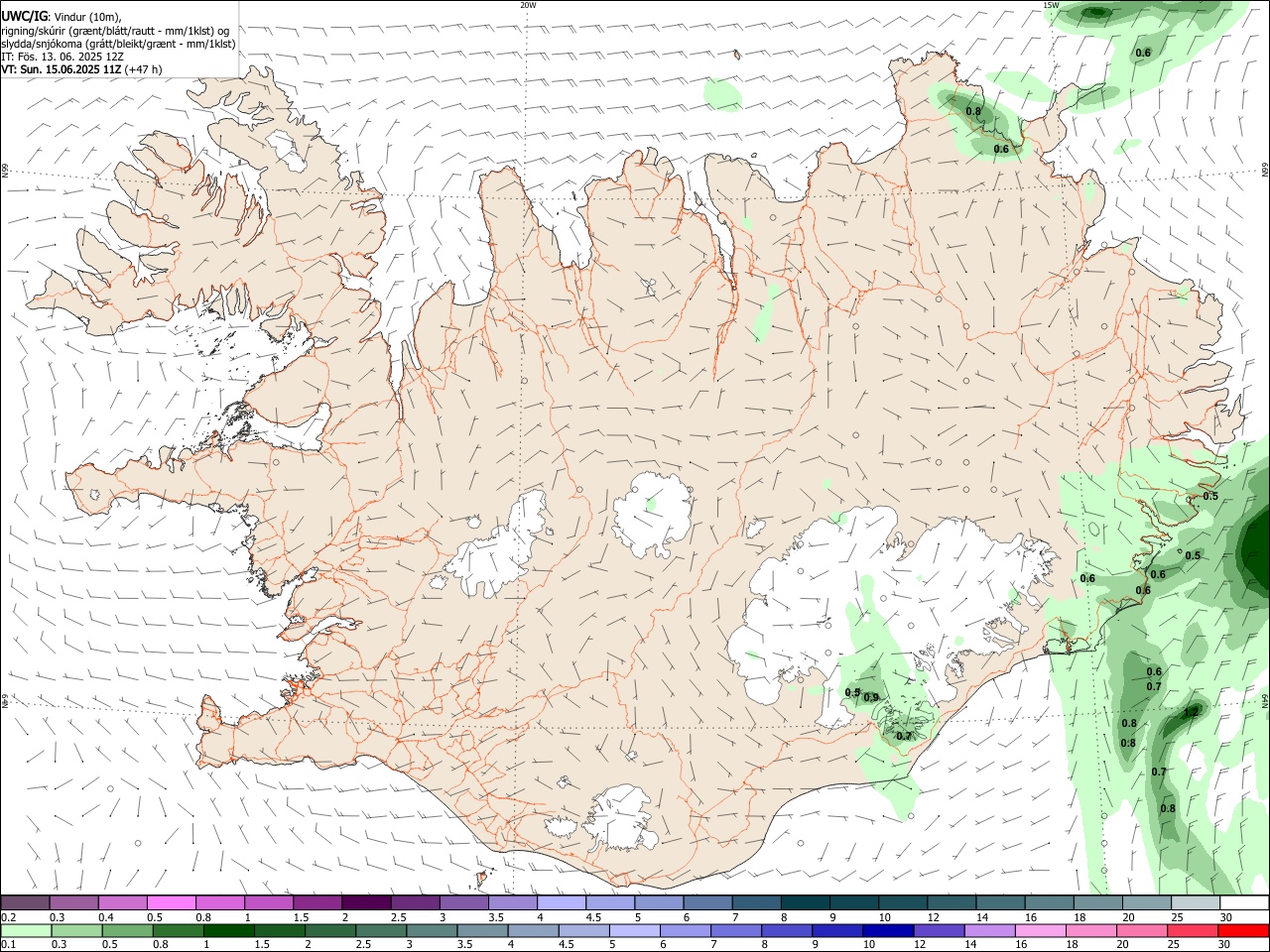Image resolution: width=1270 pixels, height=952 pixels.
Task: Click the grey-teal 3 swatch in rain legend
Action: click(x=431, y=931)
